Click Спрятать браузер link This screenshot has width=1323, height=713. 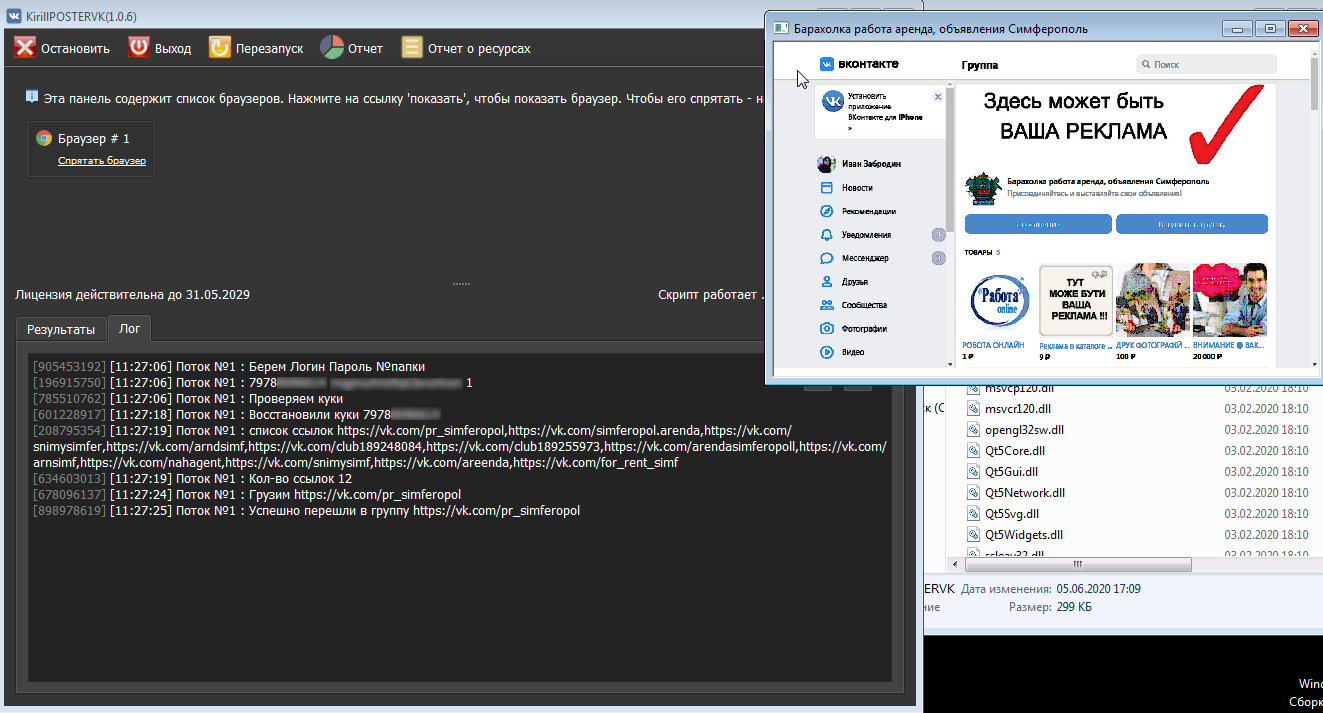tap(102, 161)
